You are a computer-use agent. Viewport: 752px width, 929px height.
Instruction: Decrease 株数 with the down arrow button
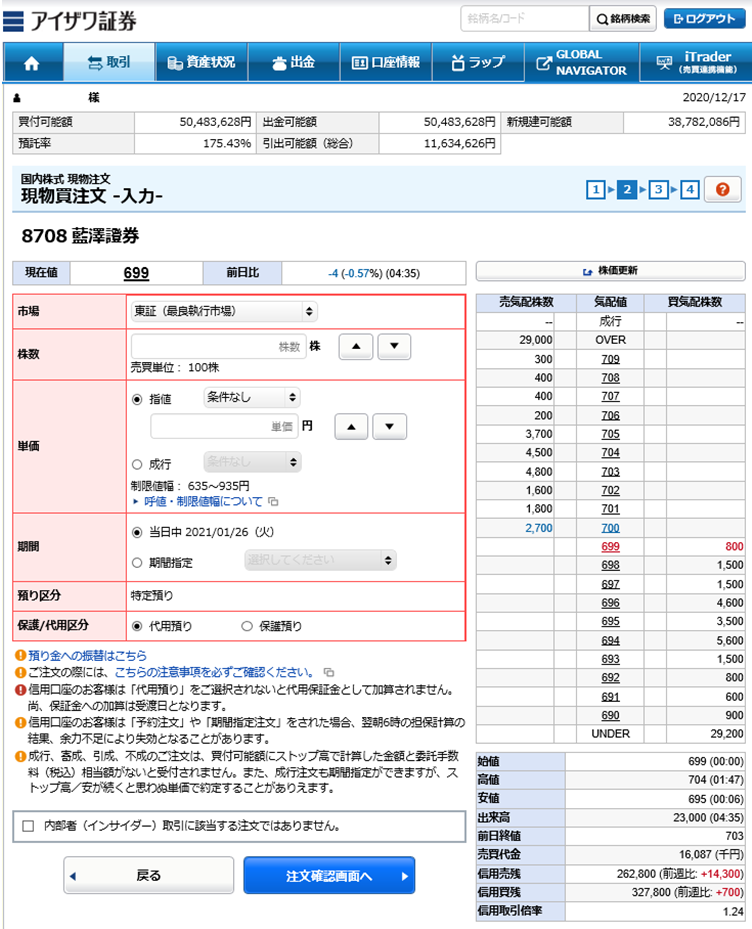click(394, 347)
